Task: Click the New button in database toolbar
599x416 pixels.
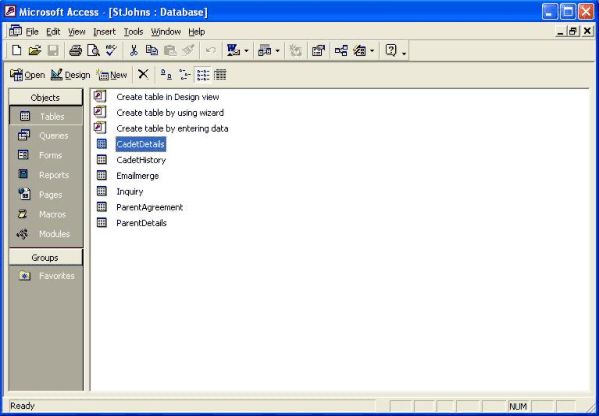Action: coord(112,75)
